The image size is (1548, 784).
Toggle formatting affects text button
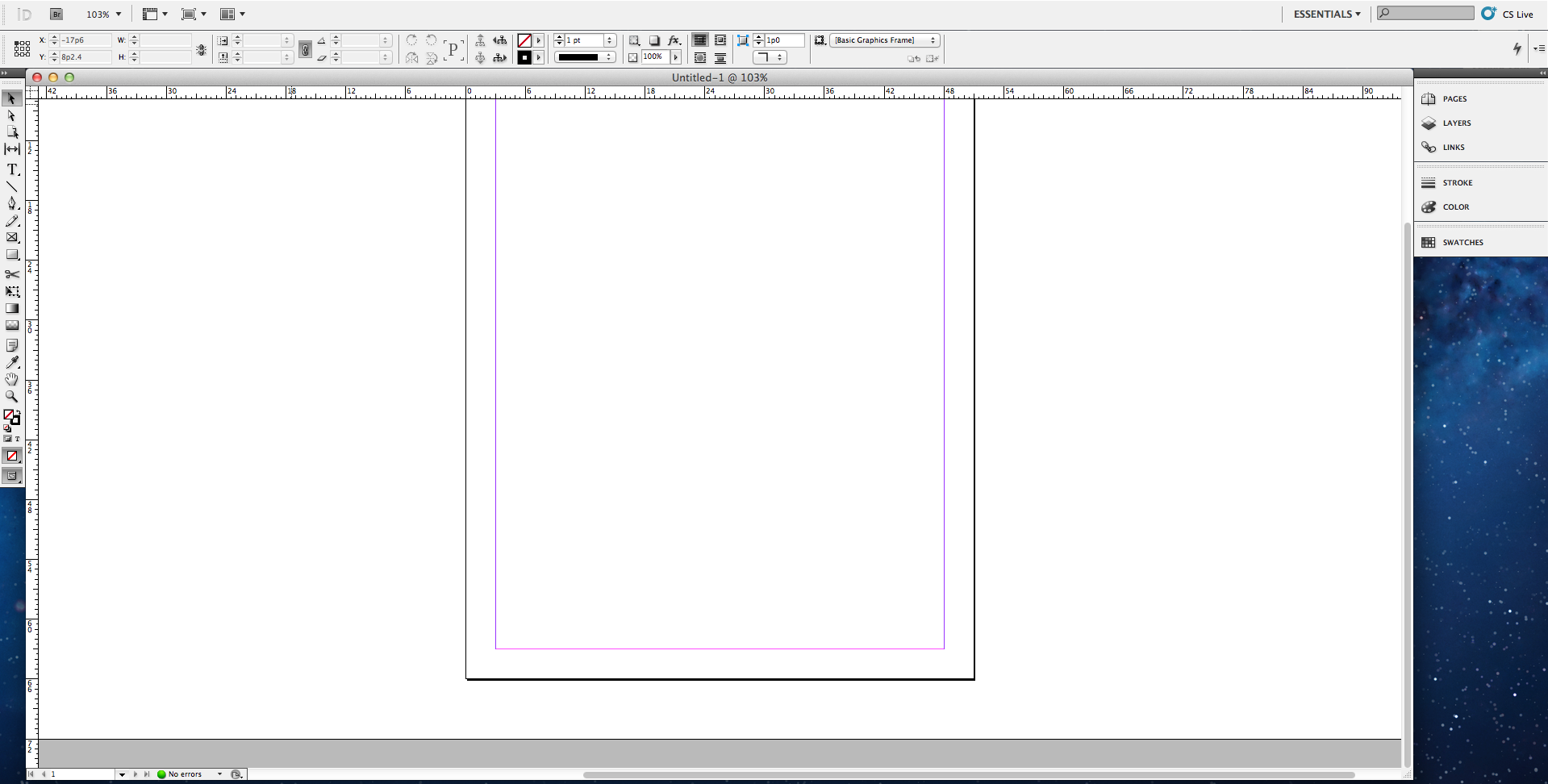point(17,439)
